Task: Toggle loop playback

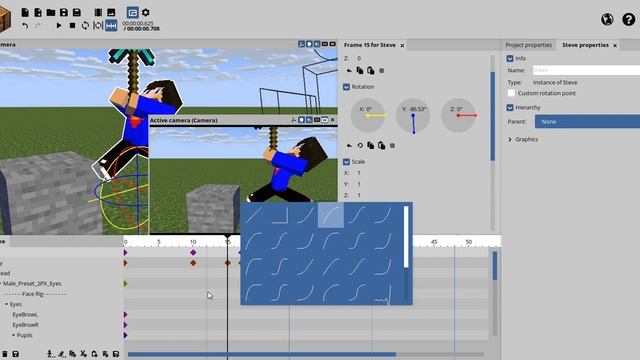Action: pyautogui.click(x=85, y=25)
